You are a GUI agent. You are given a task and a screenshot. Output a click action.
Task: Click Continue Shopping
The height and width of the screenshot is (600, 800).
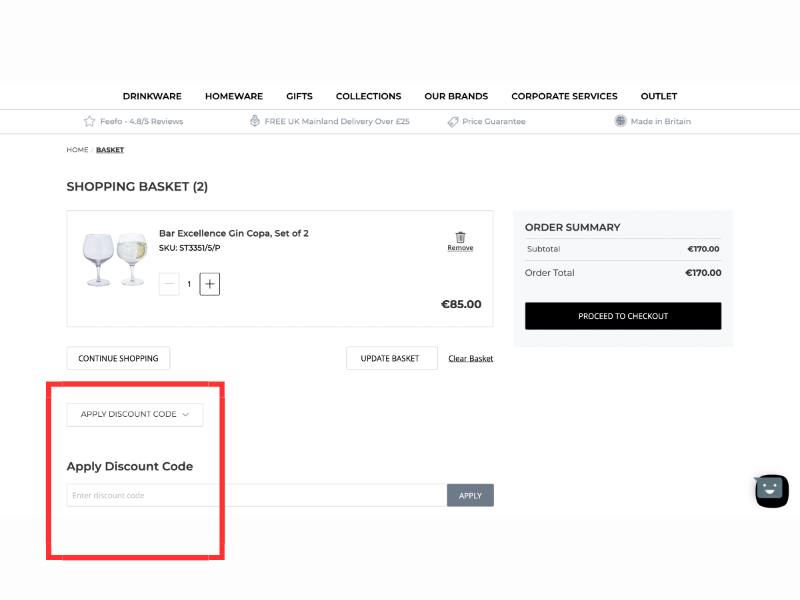tap(118, 358)
